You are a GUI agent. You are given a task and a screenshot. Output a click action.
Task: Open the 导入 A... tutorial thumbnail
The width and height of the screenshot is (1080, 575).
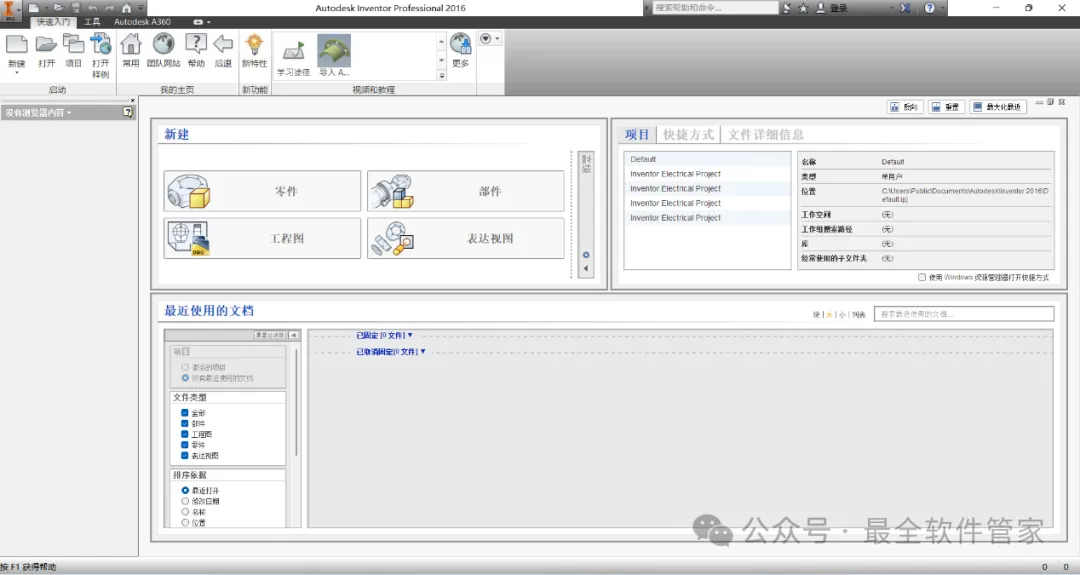coord(334,56)
